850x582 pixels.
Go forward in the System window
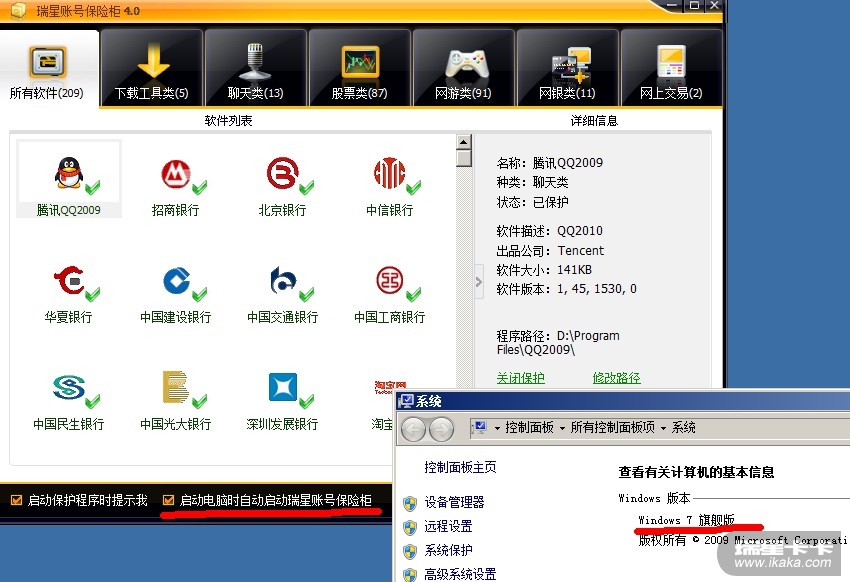(x=441, y=429)
